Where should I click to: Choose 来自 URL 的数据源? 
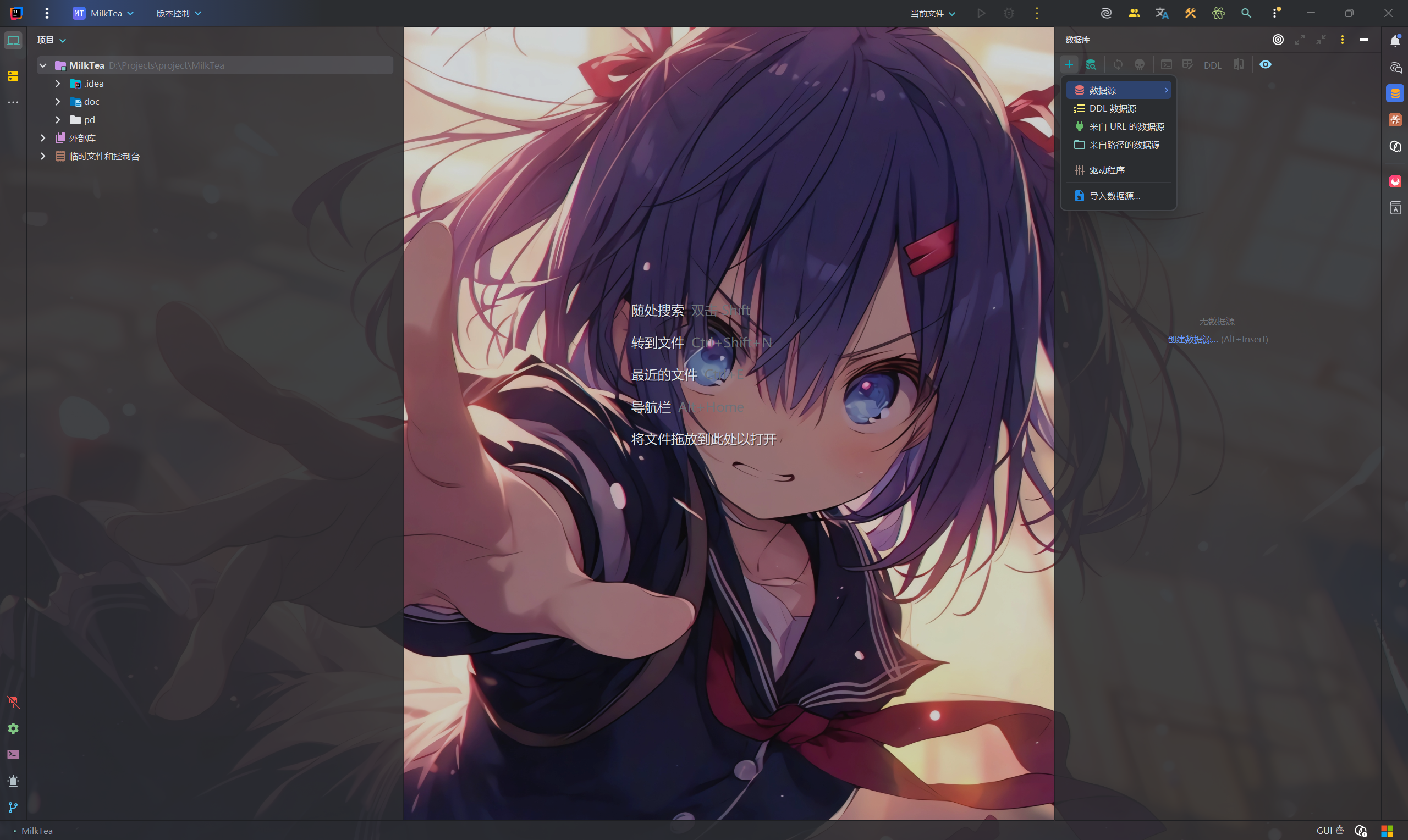1119,127
